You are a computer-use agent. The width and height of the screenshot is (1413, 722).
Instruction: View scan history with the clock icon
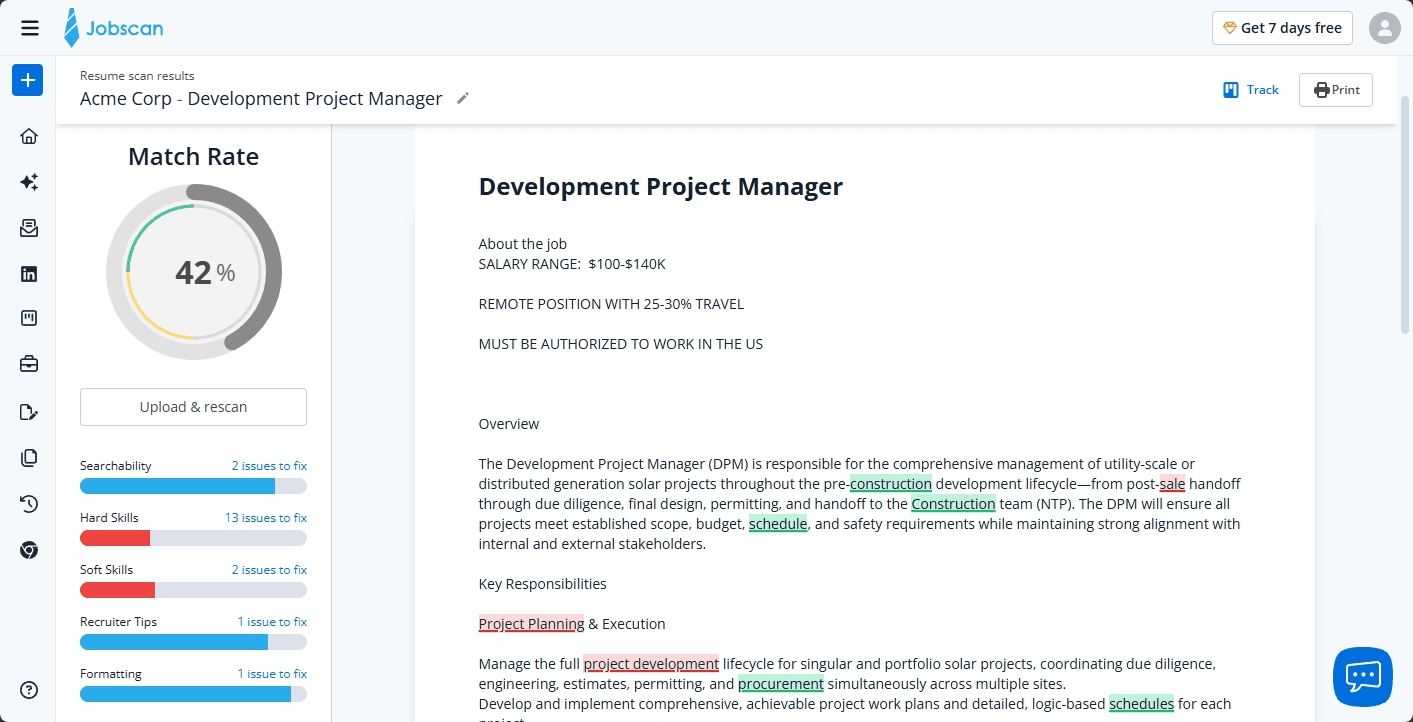tap(28, 504)
